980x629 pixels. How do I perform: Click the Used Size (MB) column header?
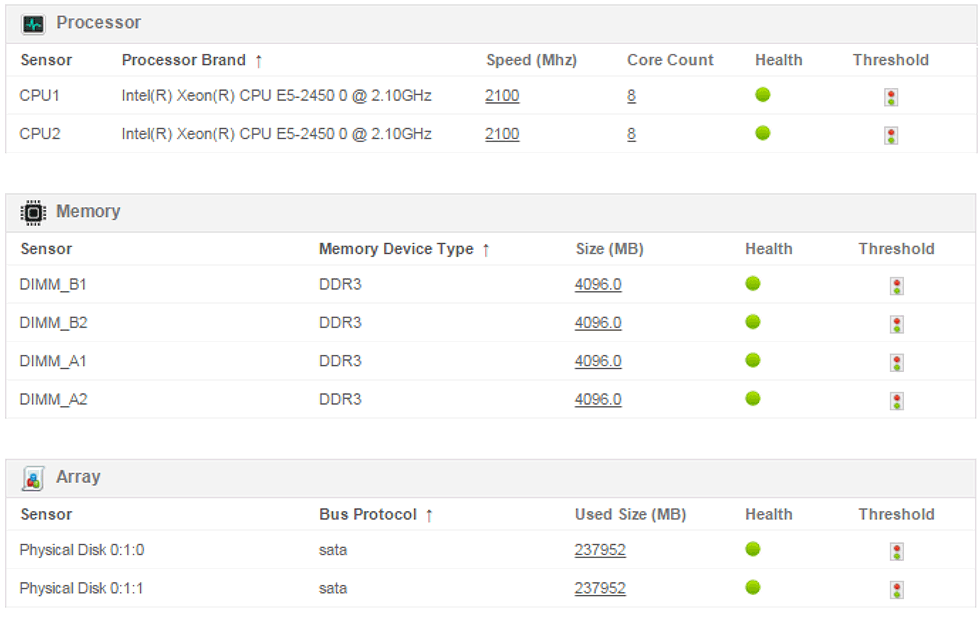pos(630,514)
